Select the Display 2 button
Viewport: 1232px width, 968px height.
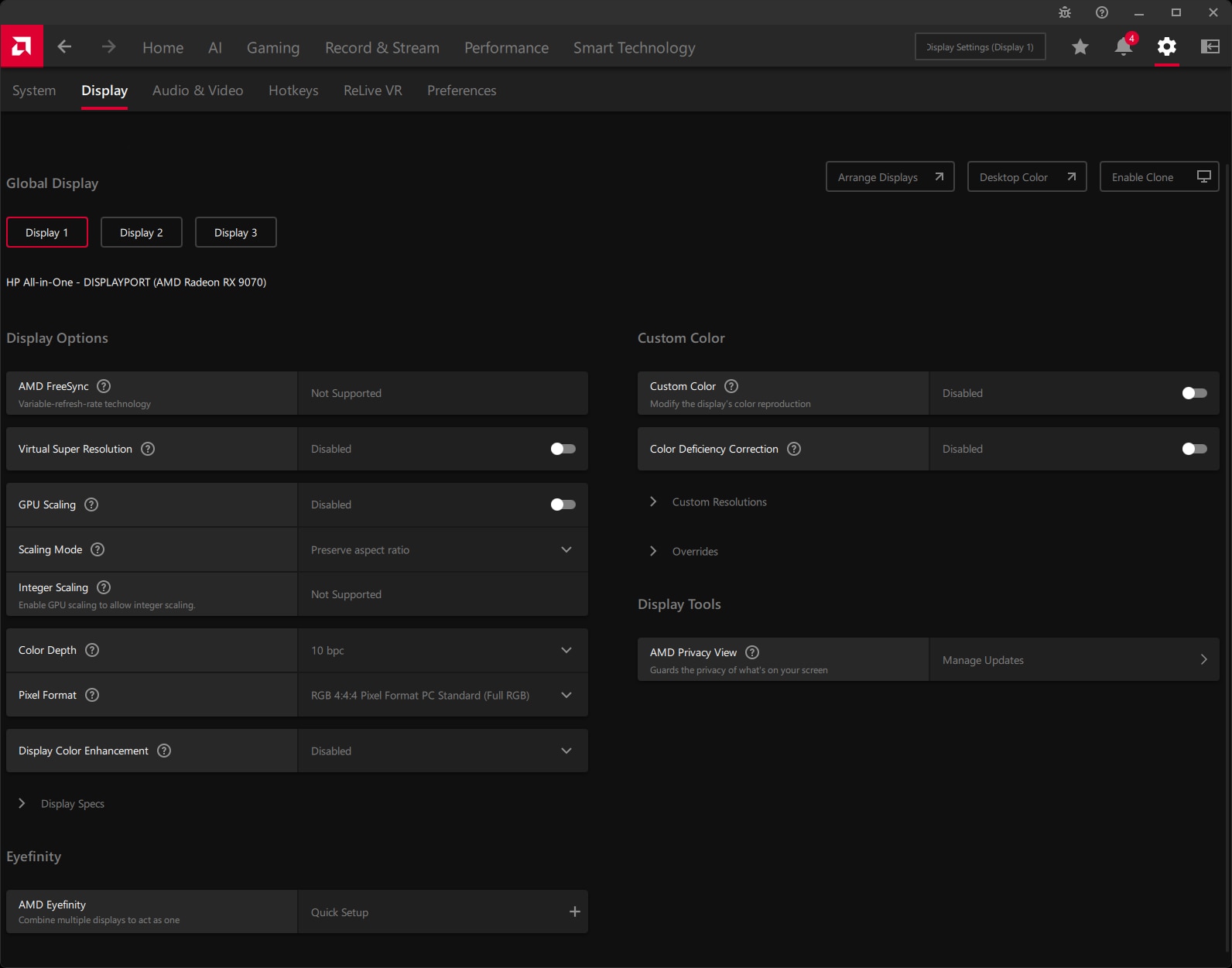pyautogui.click(x=142, y=233)
